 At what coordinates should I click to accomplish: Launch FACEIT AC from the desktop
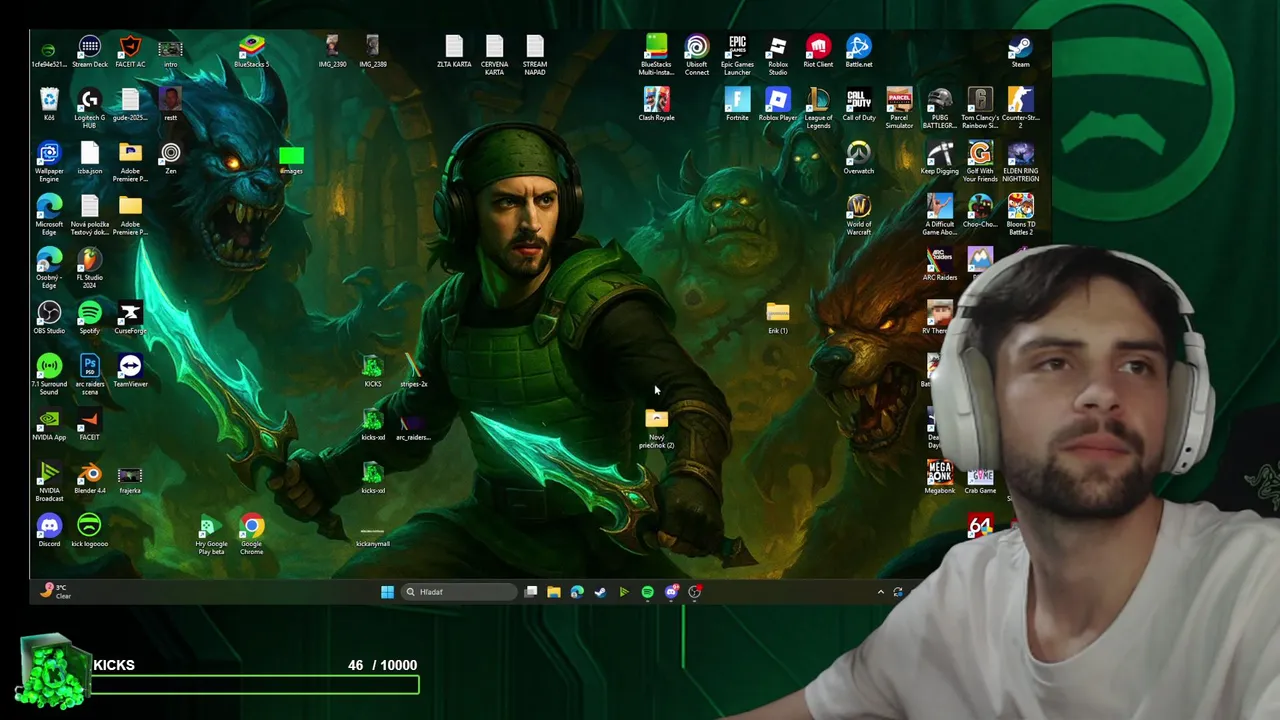click(130, 52)
